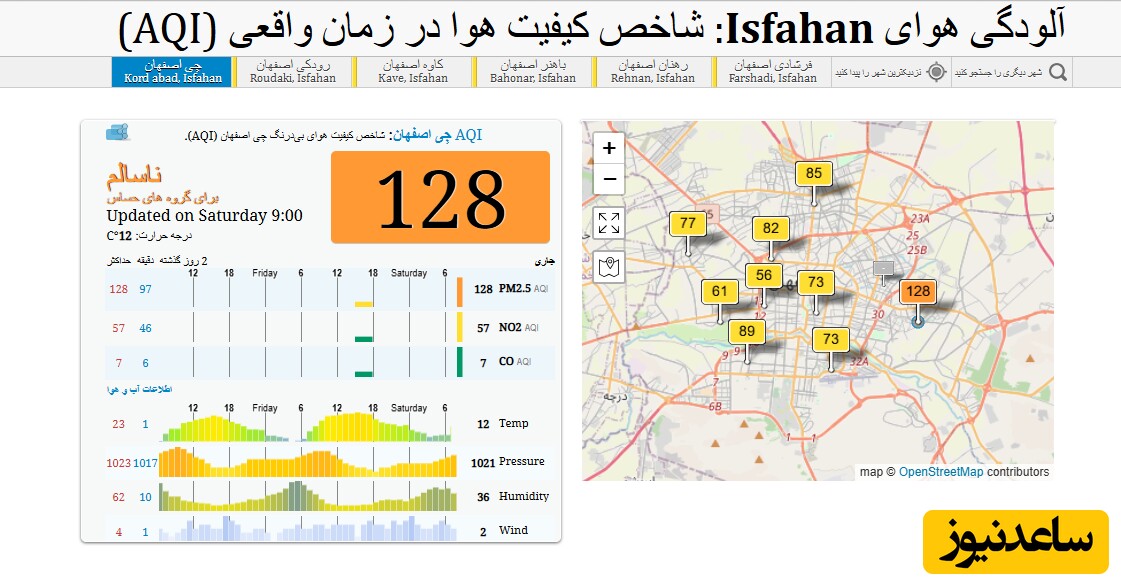Screen dimensions: 1121x586
Task: Click the green CO color indicator
Action: tap(460, 362)
